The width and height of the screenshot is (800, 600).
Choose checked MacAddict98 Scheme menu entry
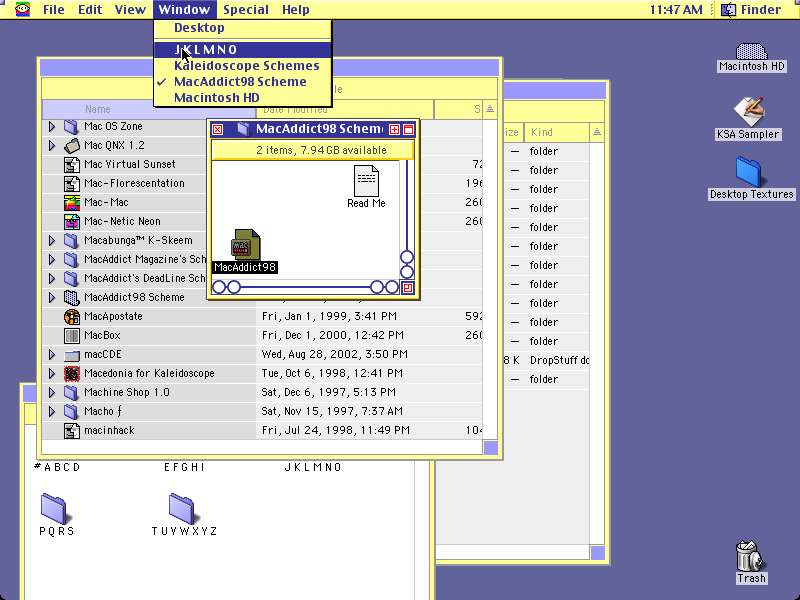click(243, 82)
